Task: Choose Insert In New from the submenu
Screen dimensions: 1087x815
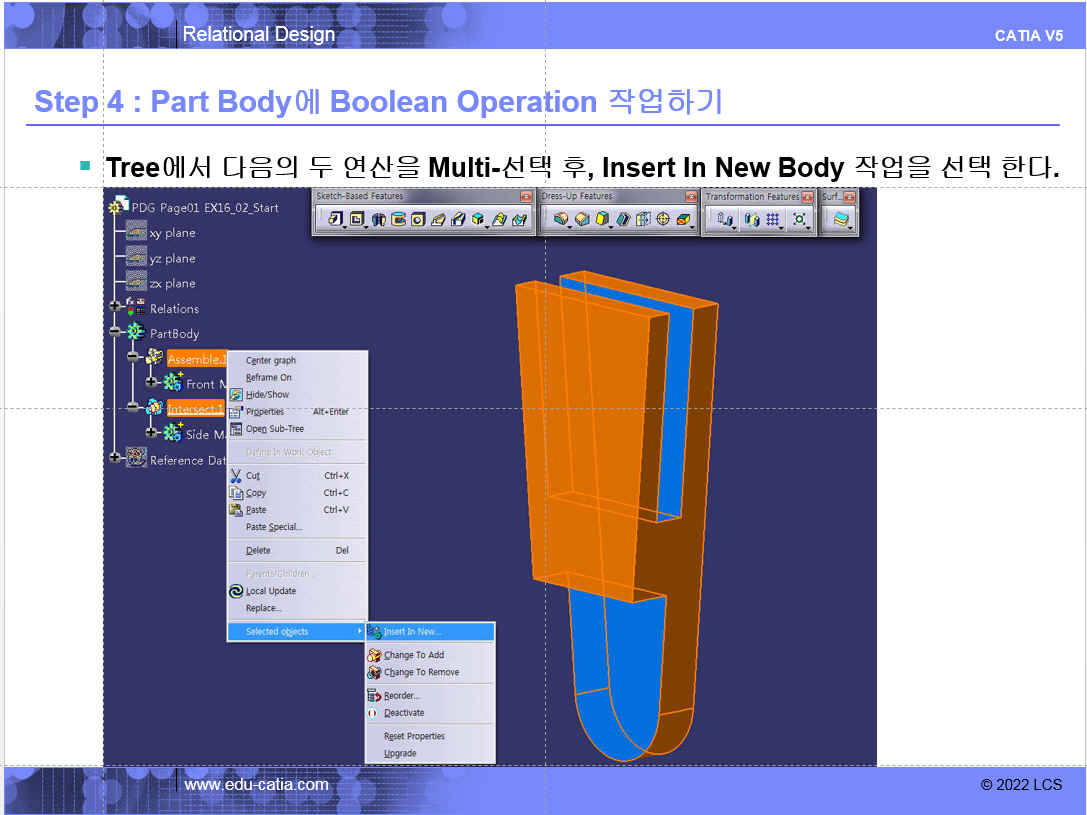Action: coord(412,632)
